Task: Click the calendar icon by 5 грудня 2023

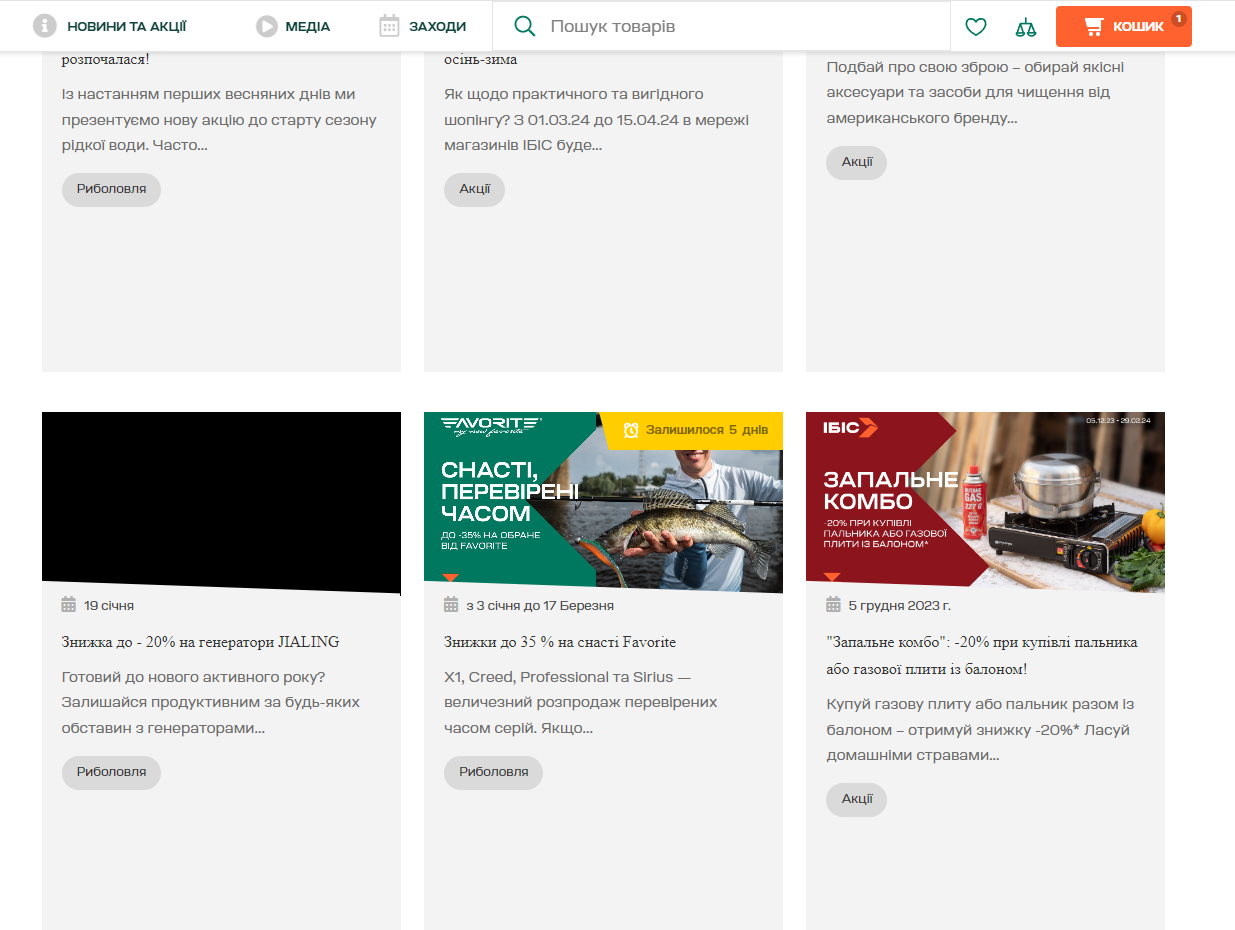Action: (833, 605)
